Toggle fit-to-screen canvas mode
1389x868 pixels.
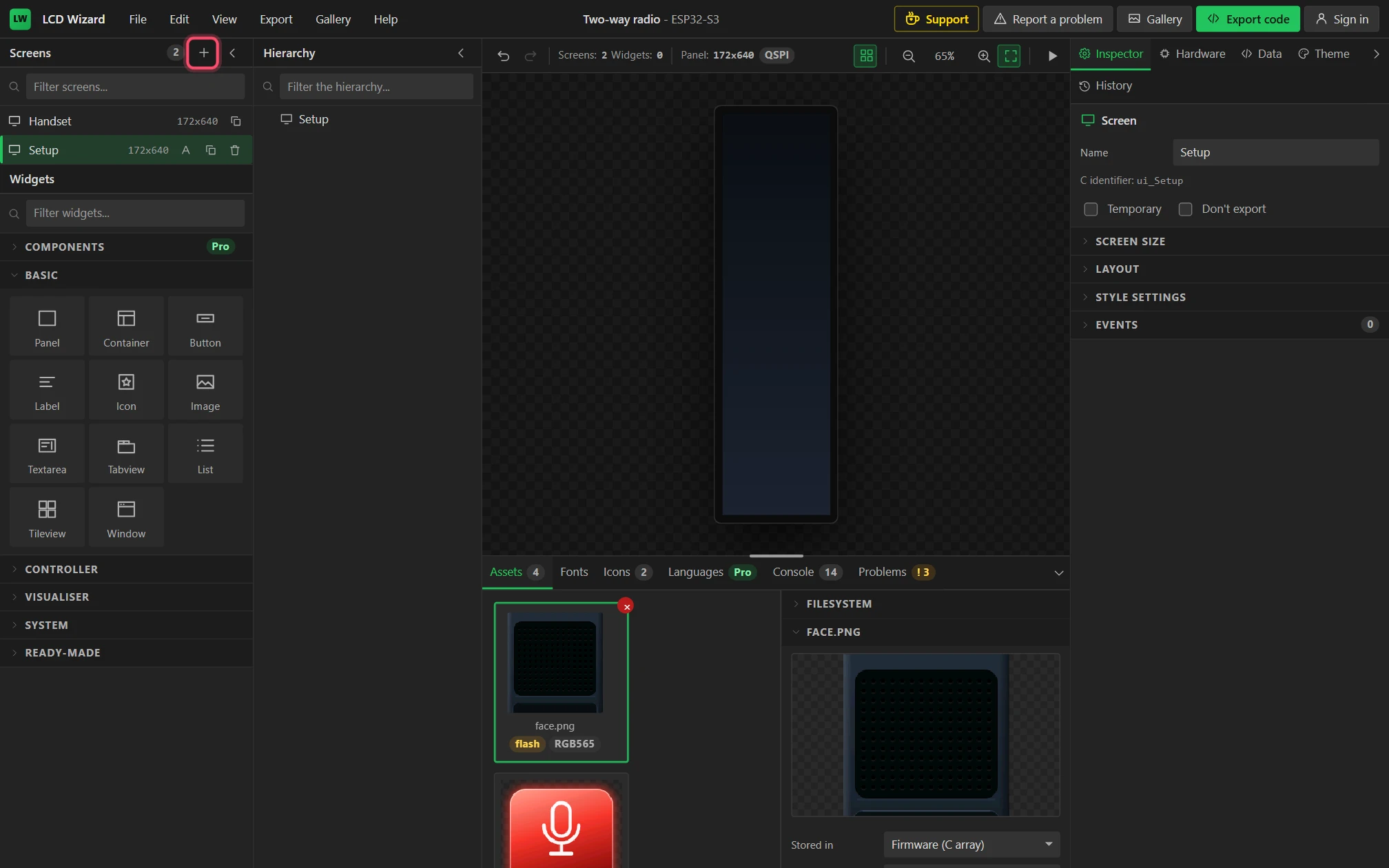point(1010,56)
